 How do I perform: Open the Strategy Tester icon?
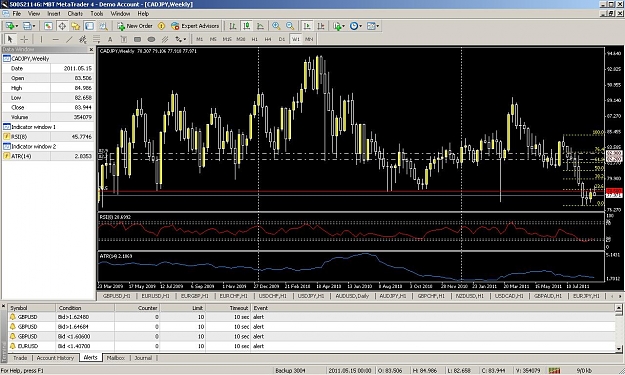(103, 26)
